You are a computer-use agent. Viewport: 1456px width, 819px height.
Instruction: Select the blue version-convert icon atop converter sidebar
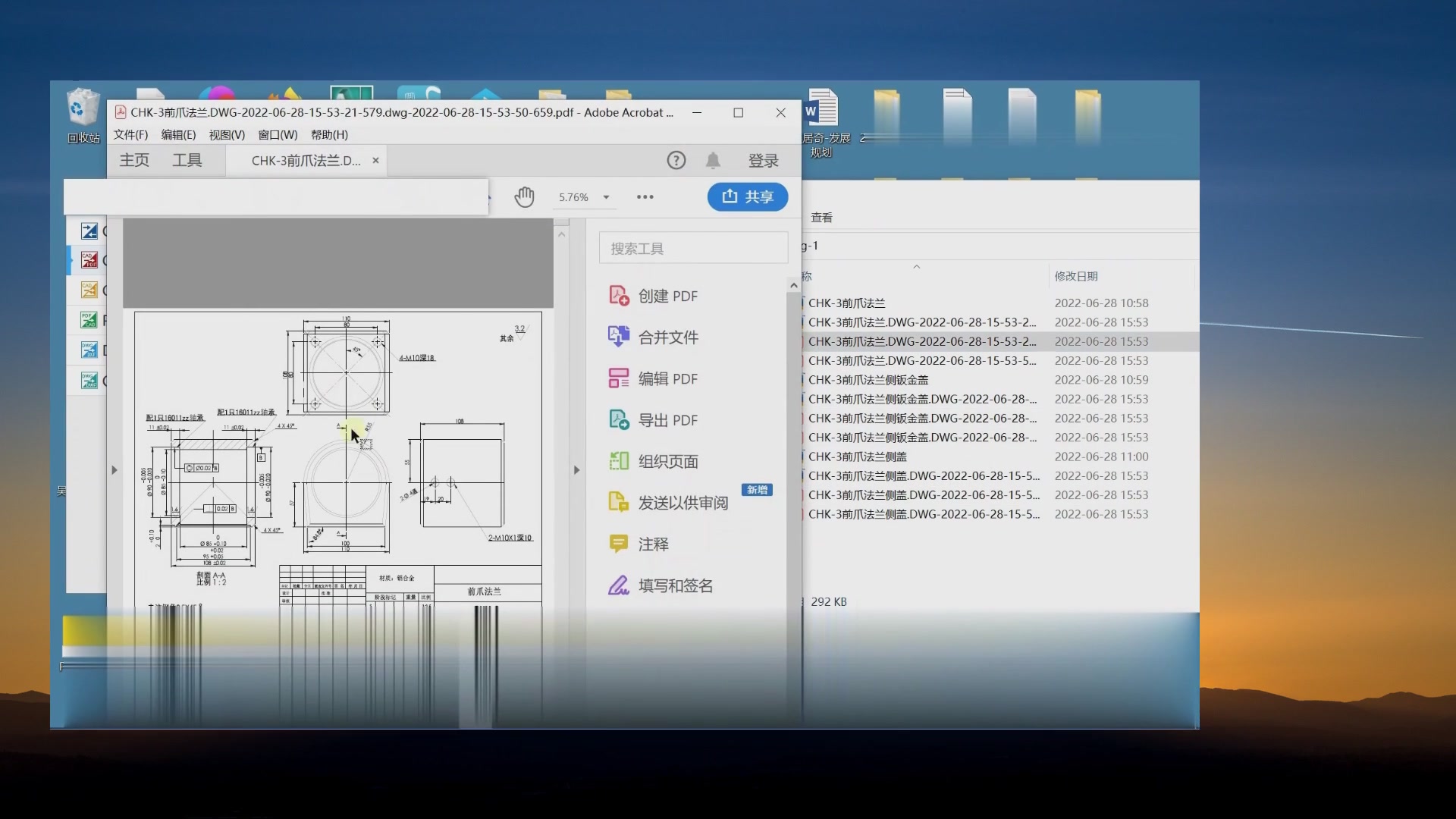[89, 231]
